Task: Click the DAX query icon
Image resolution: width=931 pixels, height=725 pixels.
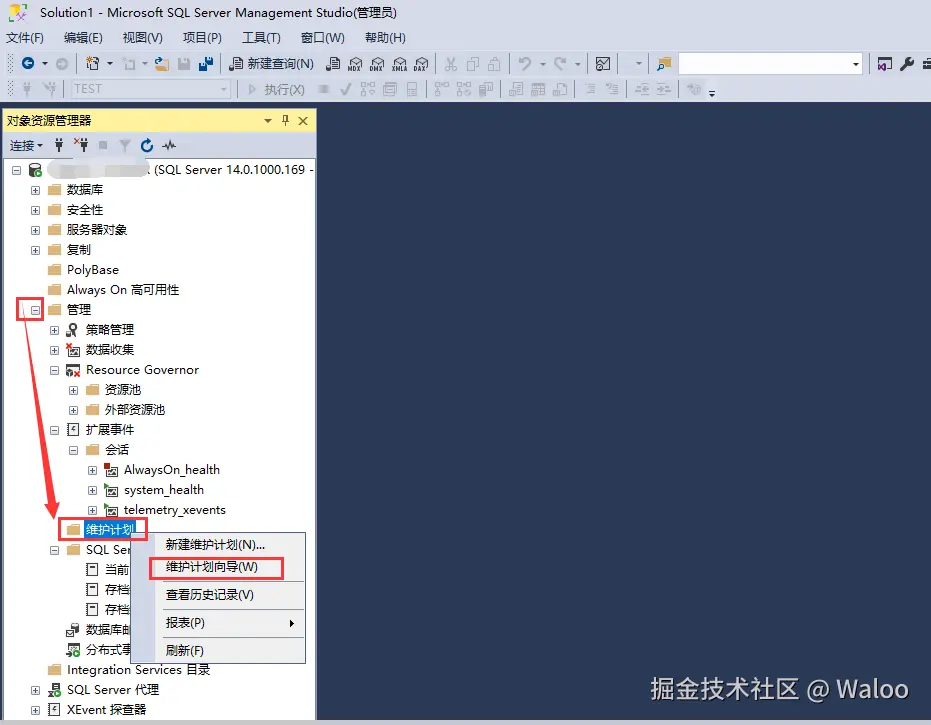Action: click(x=421, y=64)
